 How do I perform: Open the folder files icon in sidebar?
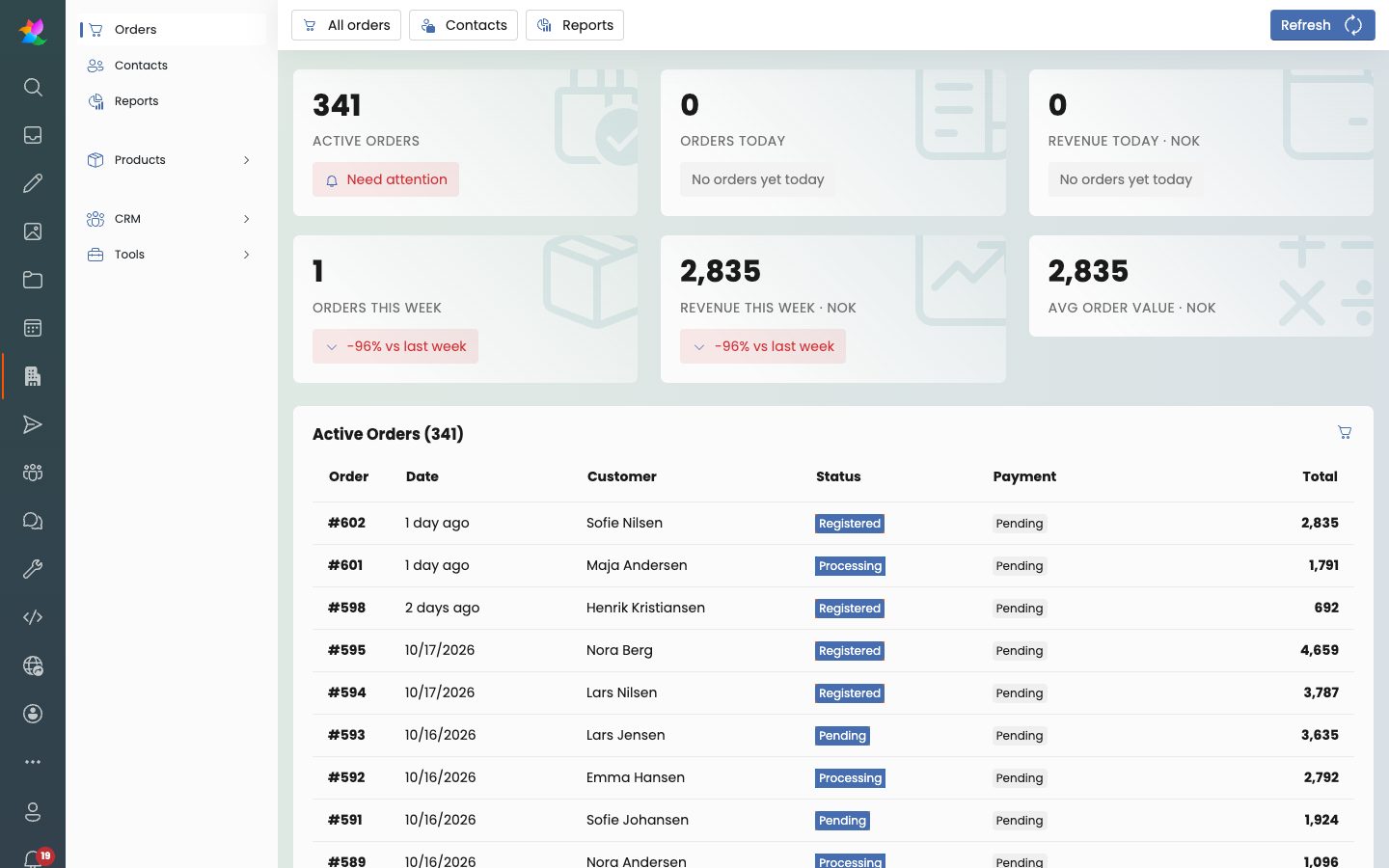click(33, 280)
